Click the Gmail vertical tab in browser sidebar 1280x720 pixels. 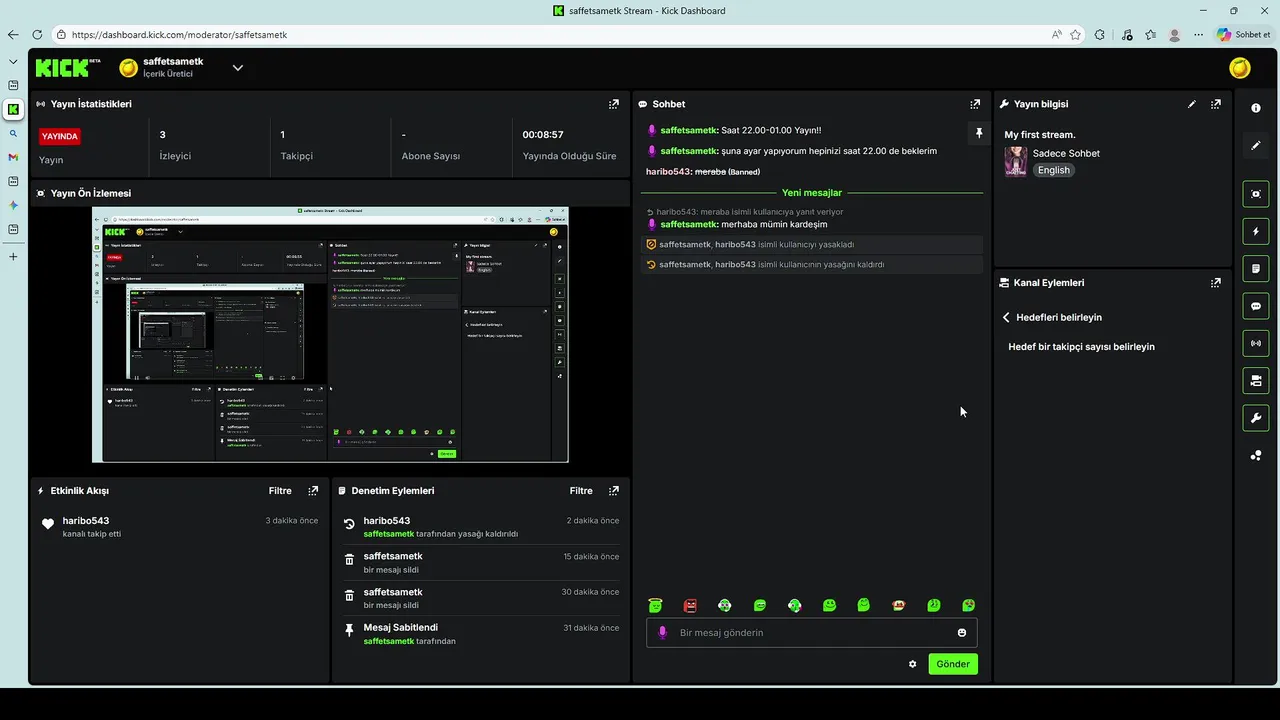click(x=13, y=157)
